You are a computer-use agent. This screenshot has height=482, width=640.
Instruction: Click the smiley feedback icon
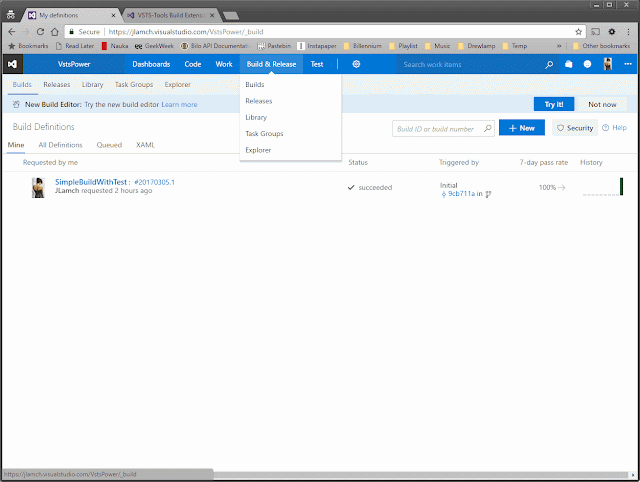point(587,64)
